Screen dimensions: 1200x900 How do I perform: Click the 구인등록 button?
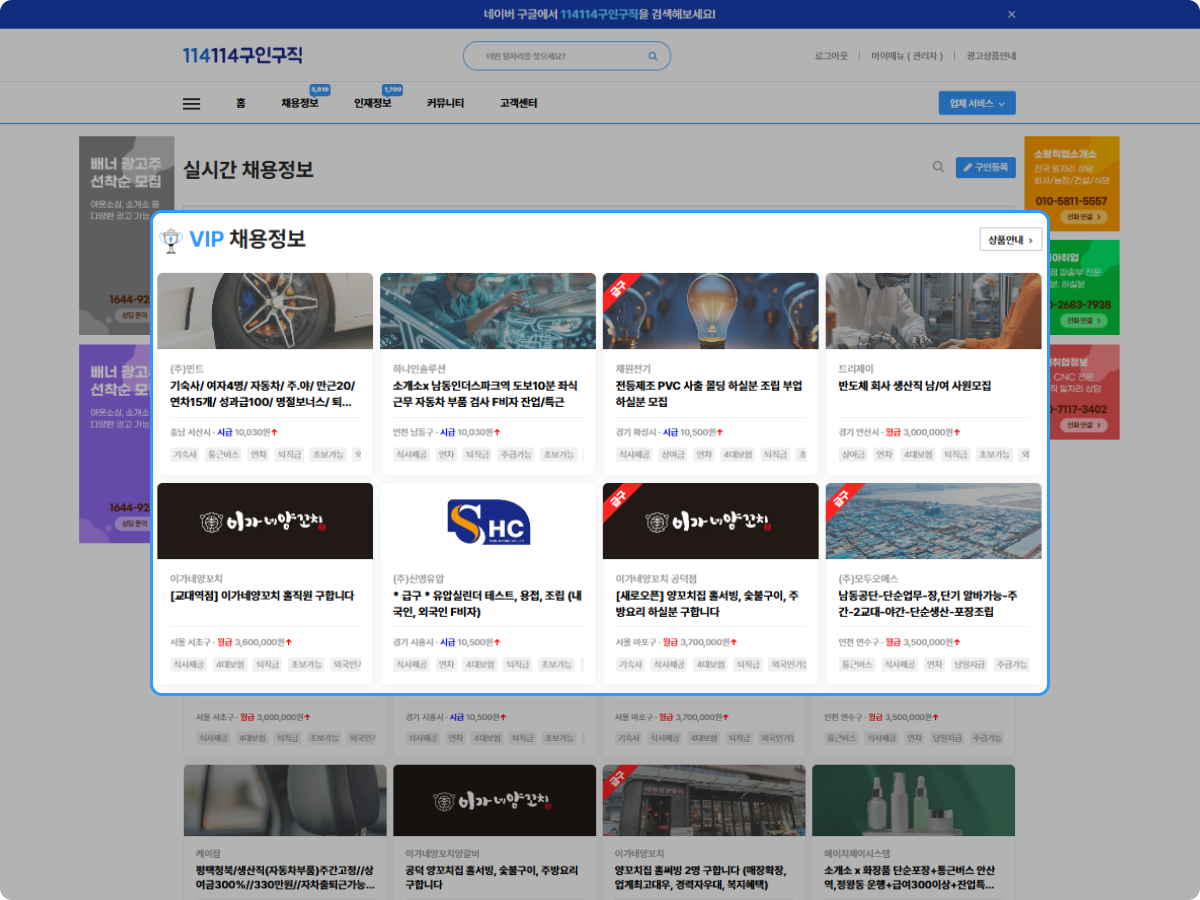(985, 167)
